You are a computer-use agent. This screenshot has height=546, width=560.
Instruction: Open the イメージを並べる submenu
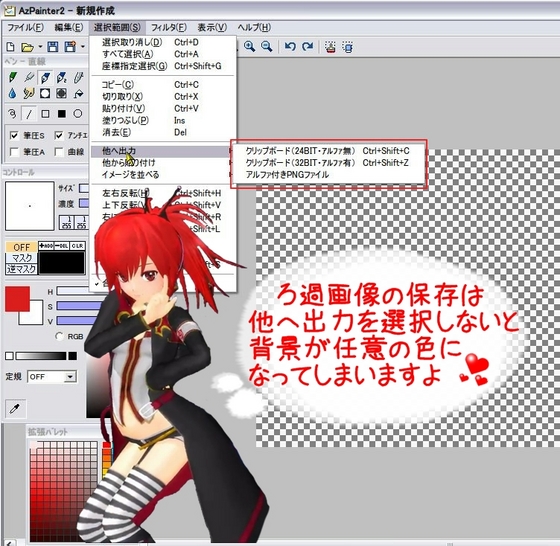pyautogui.click(x=163, y=175)
